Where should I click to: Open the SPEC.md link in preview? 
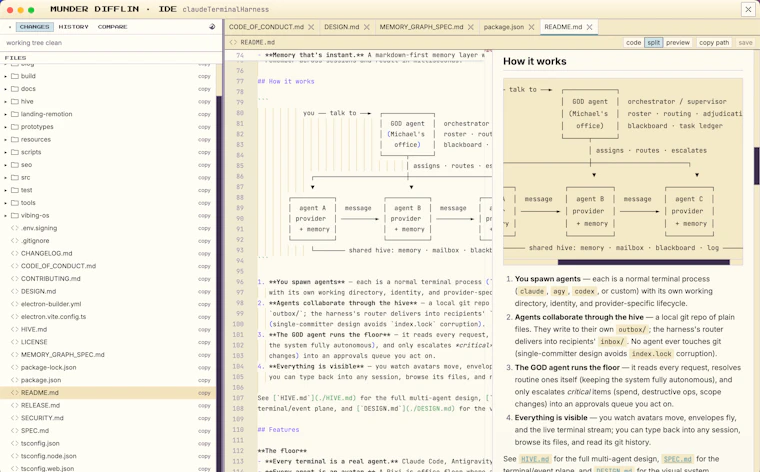tap(678, 459)
